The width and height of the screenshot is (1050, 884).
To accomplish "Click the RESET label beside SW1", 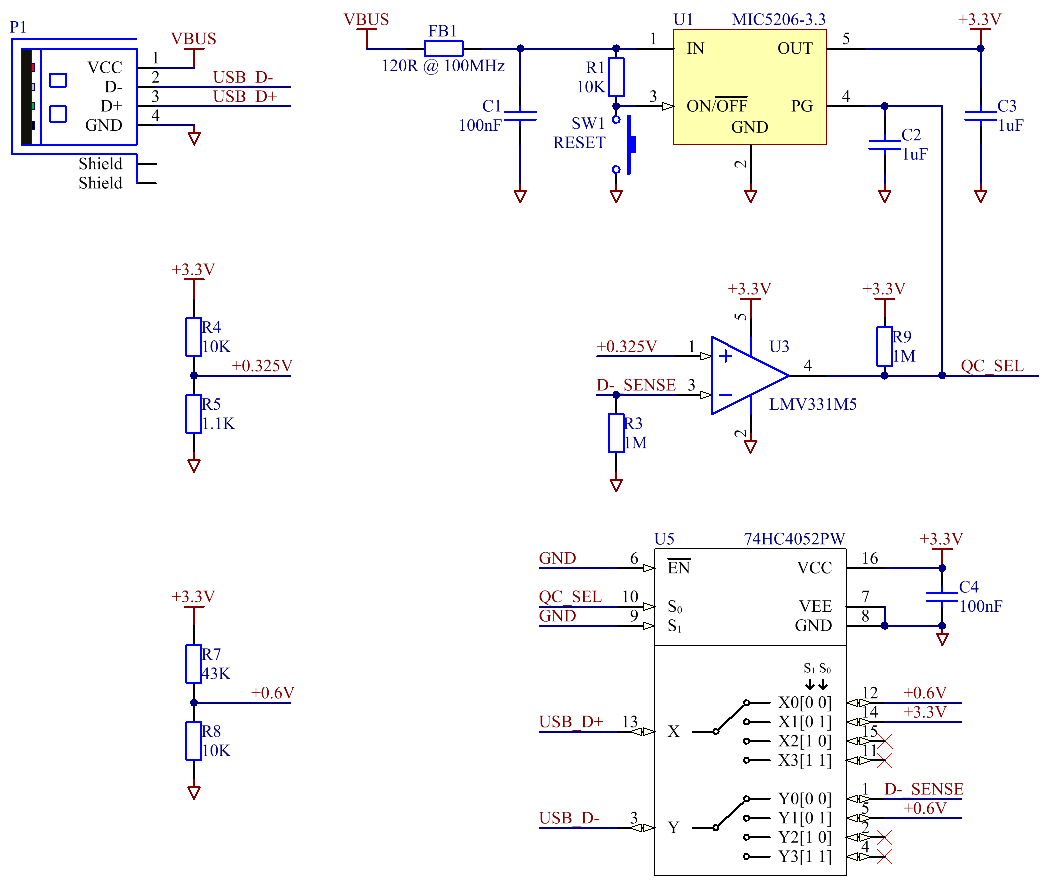I will (579, 143).
